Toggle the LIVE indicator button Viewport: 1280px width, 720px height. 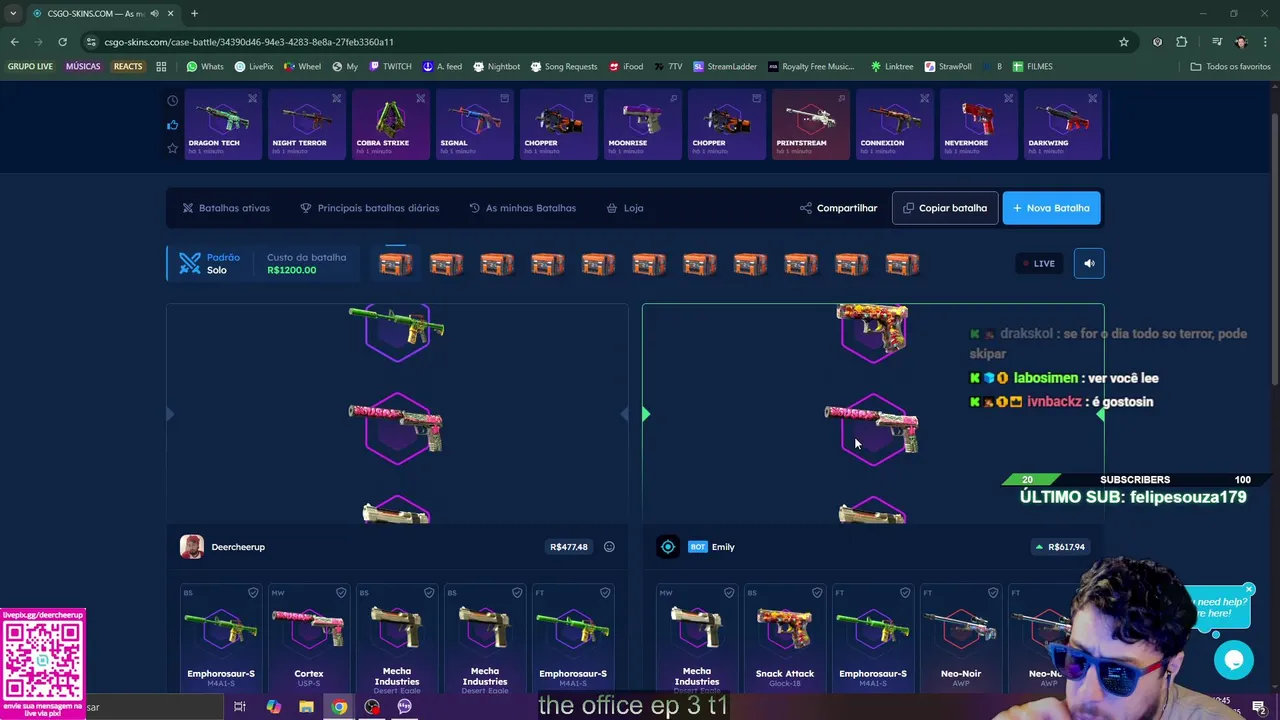[x=1038, y=263]
